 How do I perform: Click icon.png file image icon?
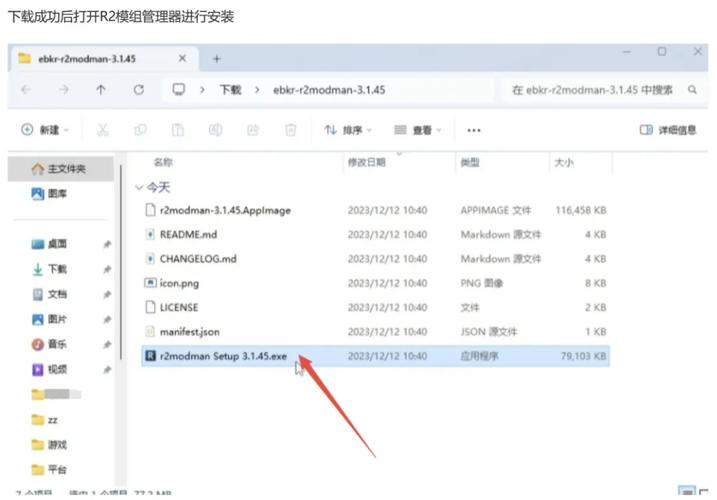tap(150, 283)
